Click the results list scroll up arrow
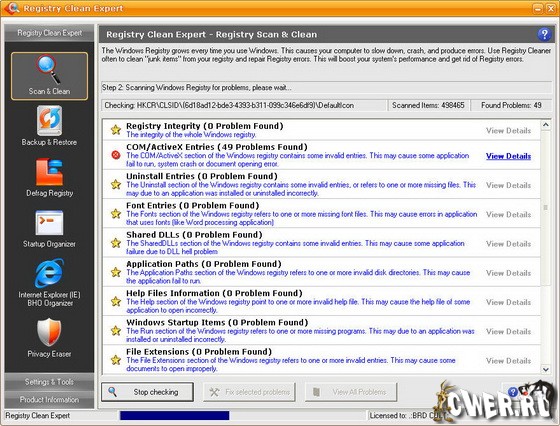The image size is (560, 426). pos(545,125)
